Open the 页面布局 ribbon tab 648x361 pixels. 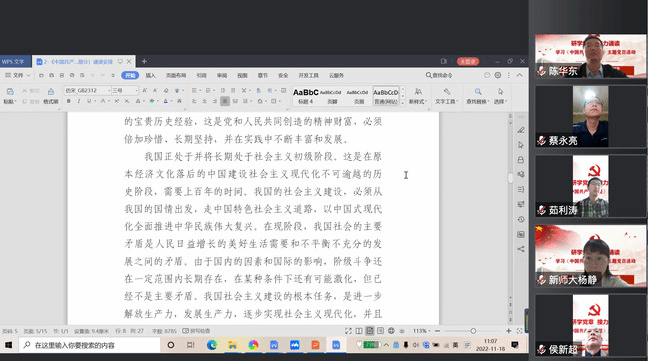click(176, 76)
